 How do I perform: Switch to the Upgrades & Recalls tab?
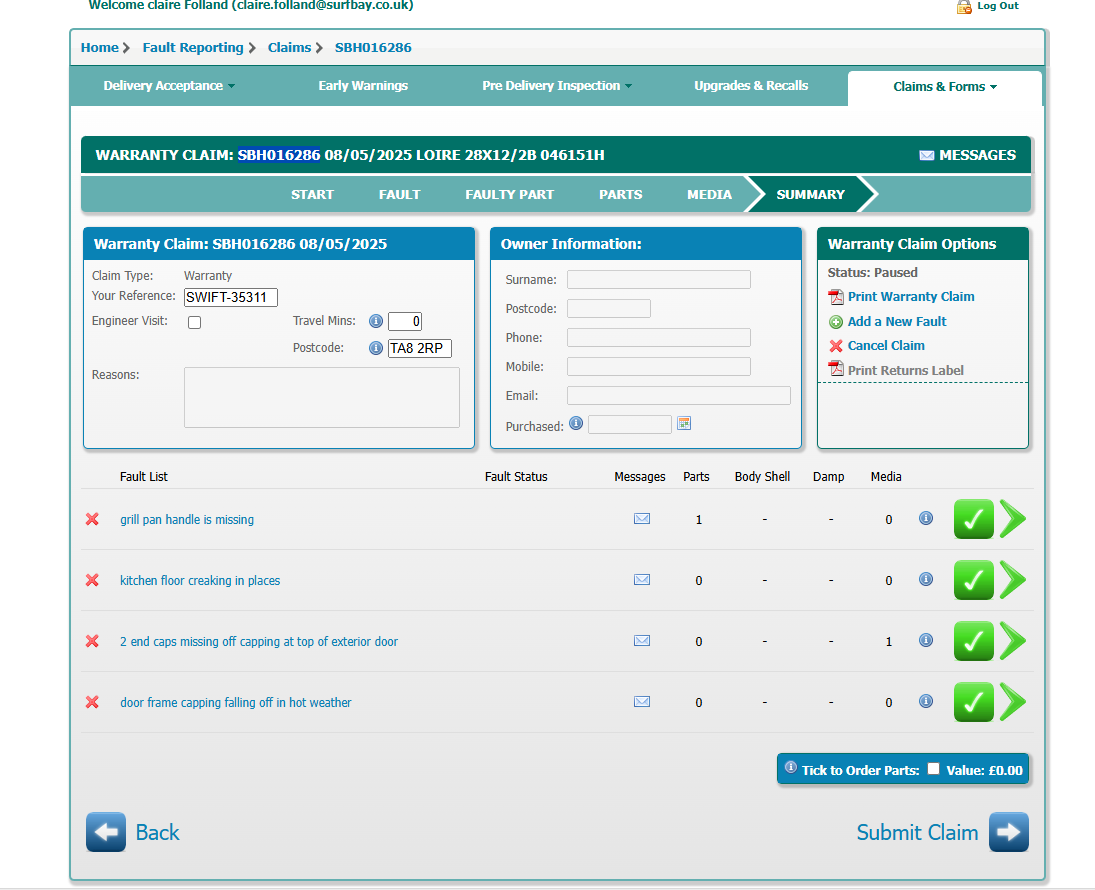click(x=751, y=86)
